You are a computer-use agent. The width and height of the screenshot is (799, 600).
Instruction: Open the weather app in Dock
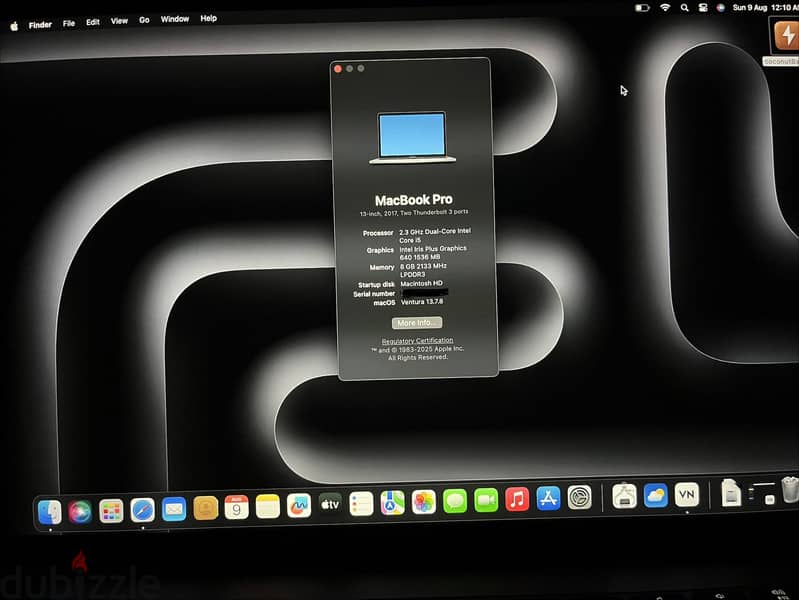[x=655, y=495]
